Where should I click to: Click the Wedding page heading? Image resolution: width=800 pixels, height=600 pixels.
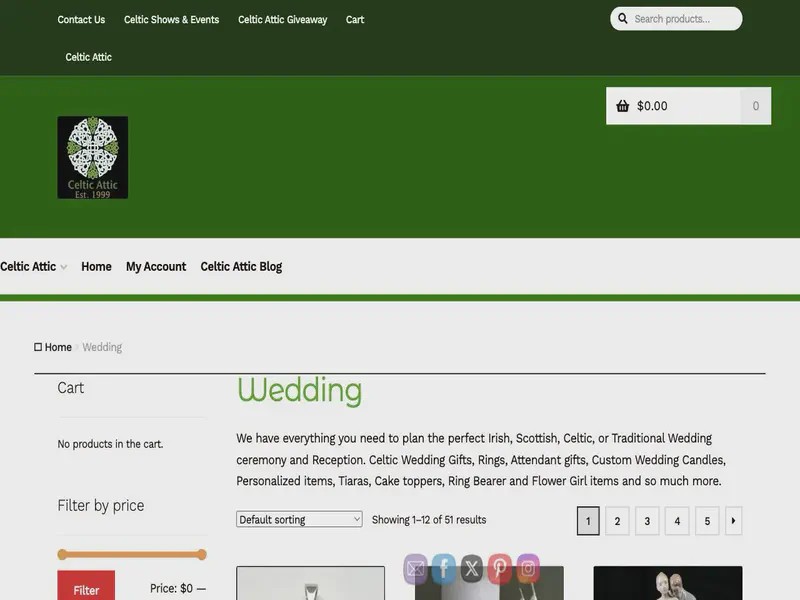299,391
